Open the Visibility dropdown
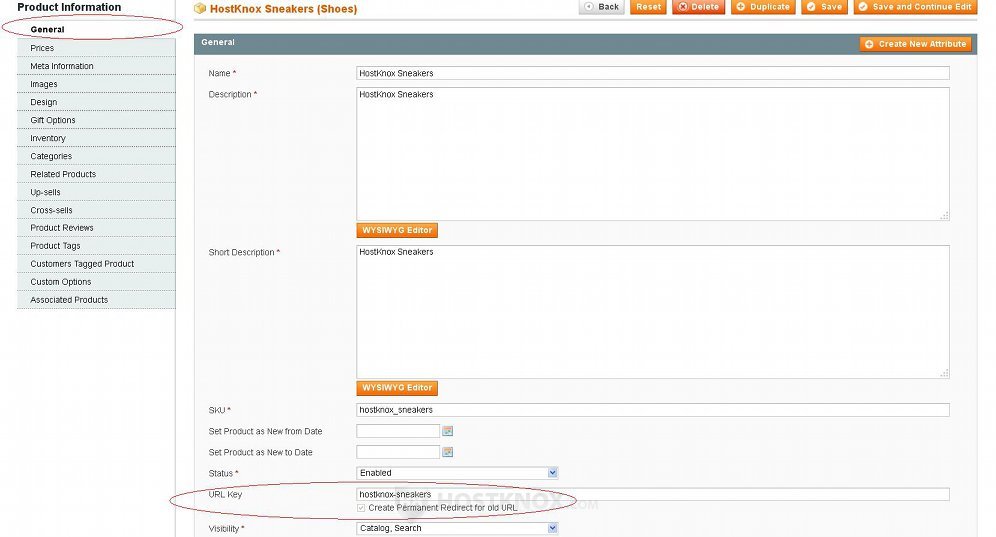The height and width of the screenshot is (537, 996). coord(457,528)
